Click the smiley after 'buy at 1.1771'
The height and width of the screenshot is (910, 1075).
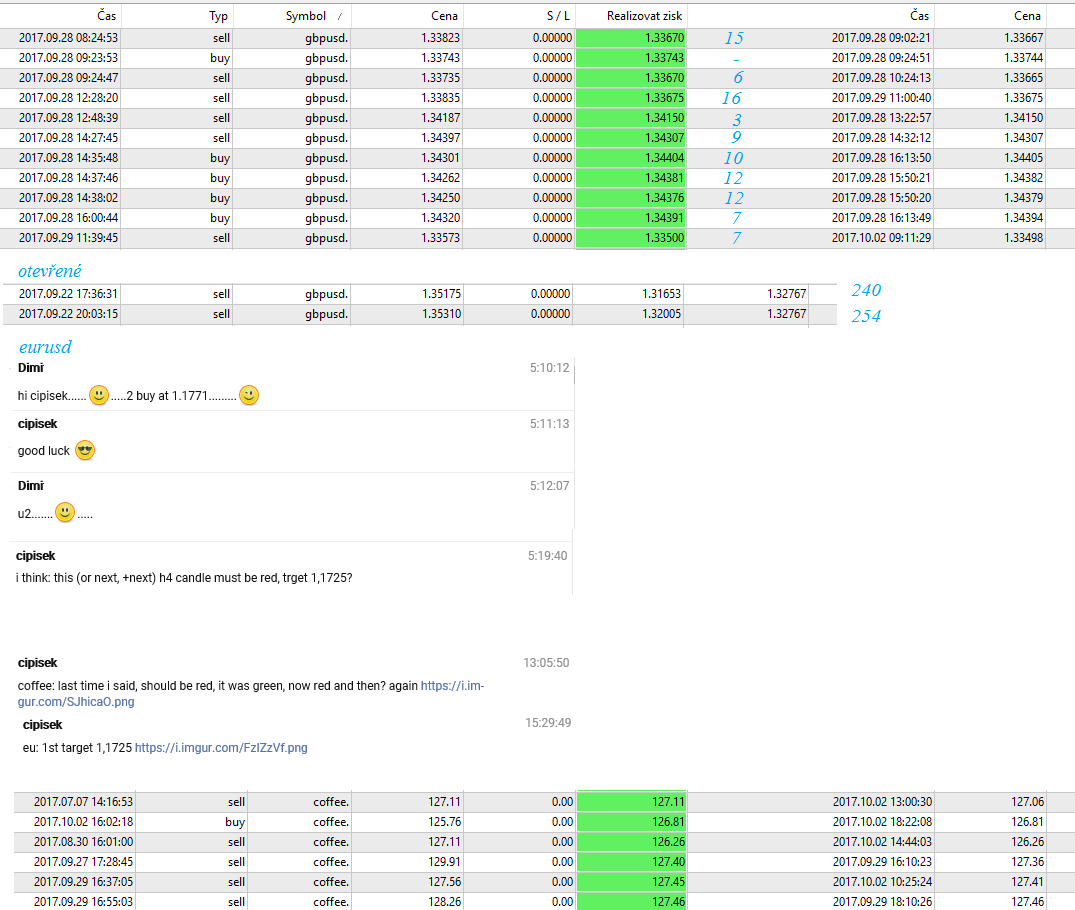pyautogui.click(x=249, y=395)
